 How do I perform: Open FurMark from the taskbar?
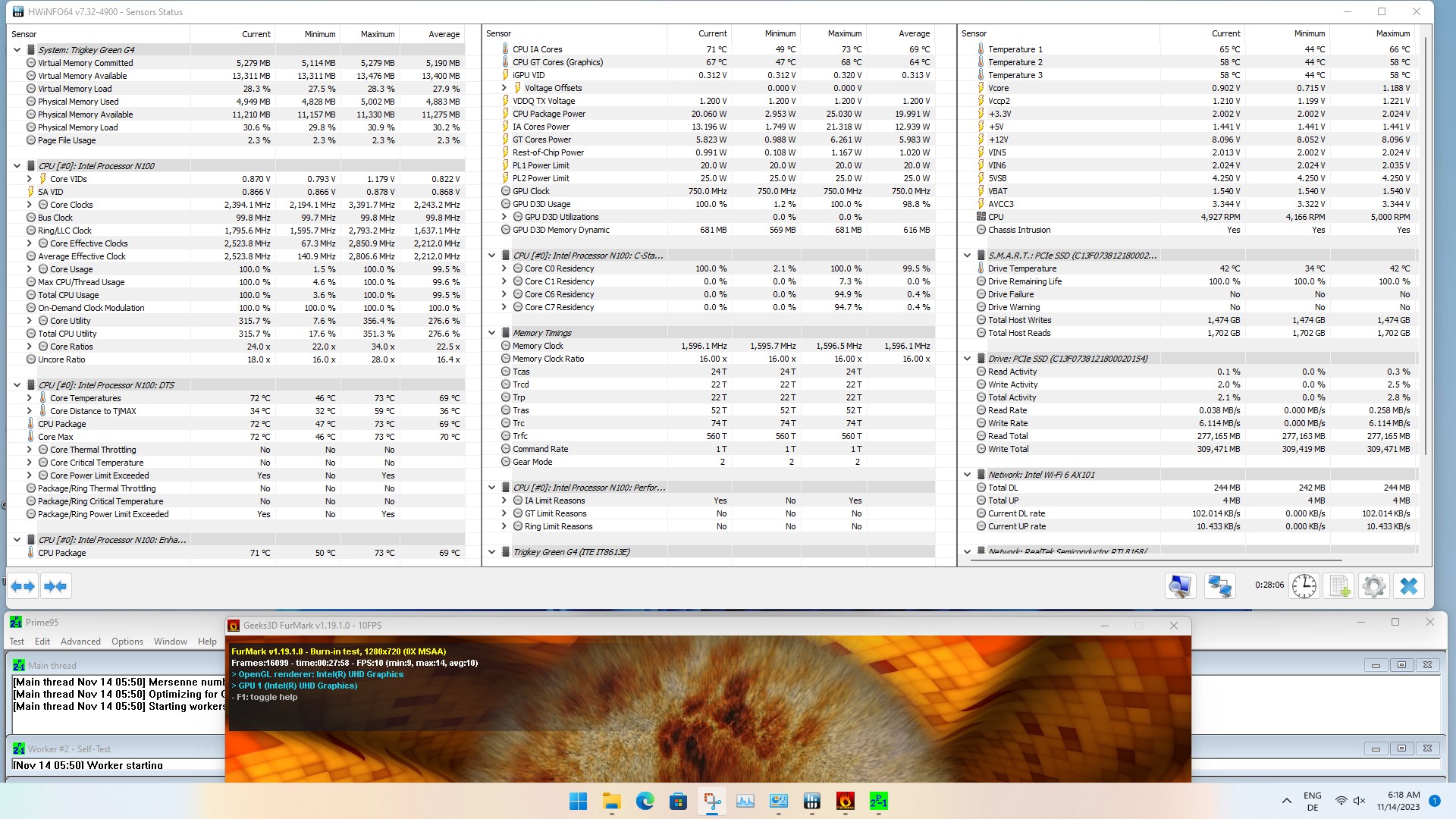point(845,801)
